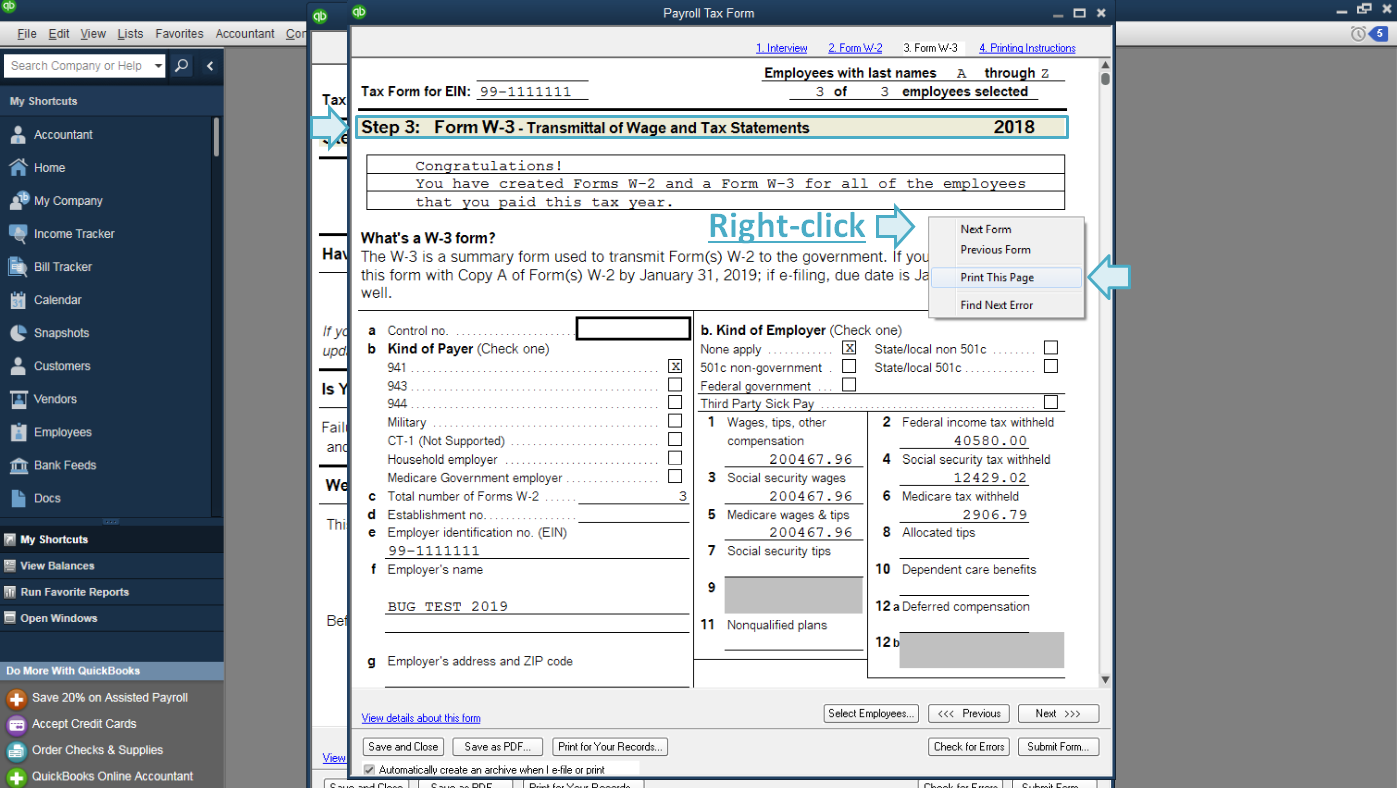Open QuickBooks Online Accountant link

click(x=112, y=776)
